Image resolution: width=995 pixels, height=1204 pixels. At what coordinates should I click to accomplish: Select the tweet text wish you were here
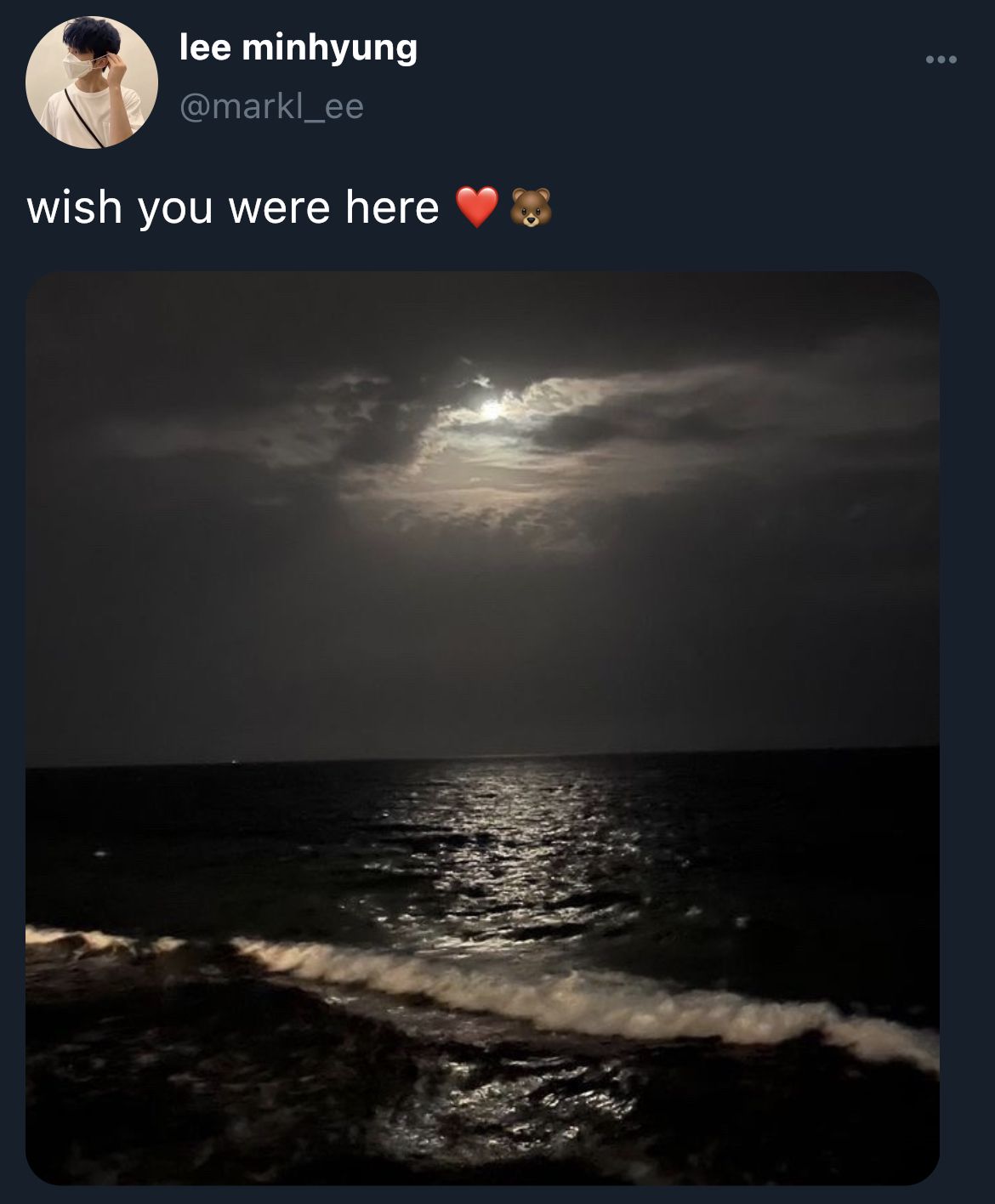pos(233,207)
